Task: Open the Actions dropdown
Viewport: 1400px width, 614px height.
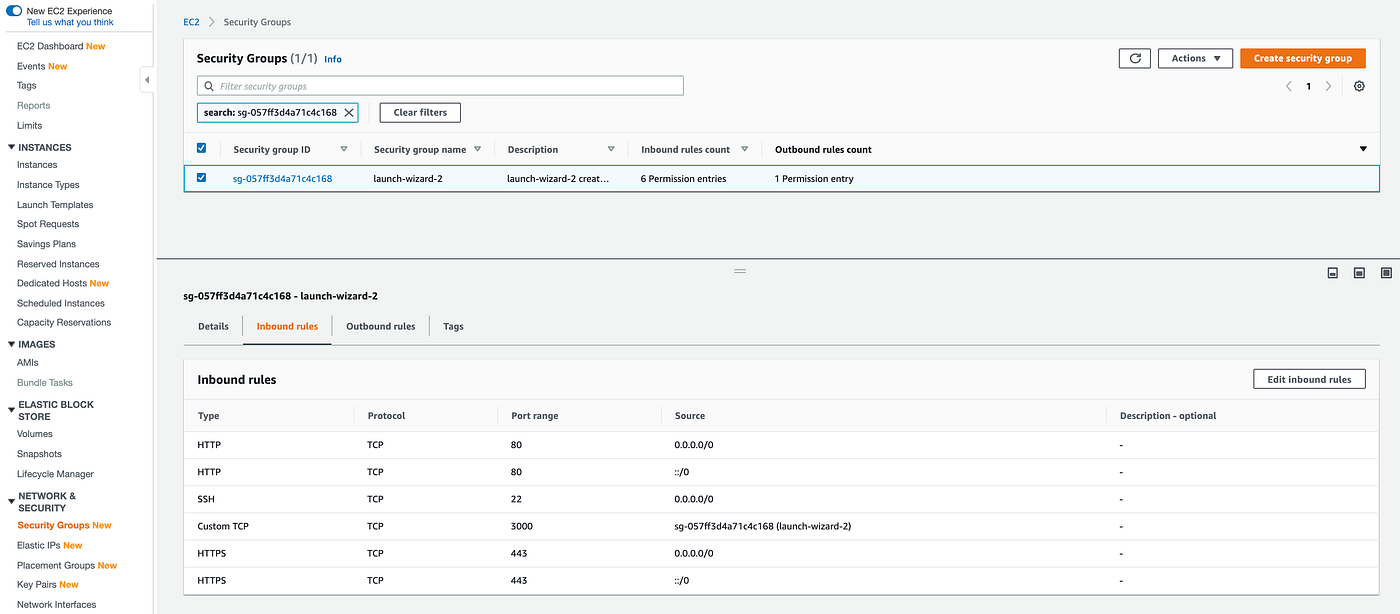Action: point(1195,58)
